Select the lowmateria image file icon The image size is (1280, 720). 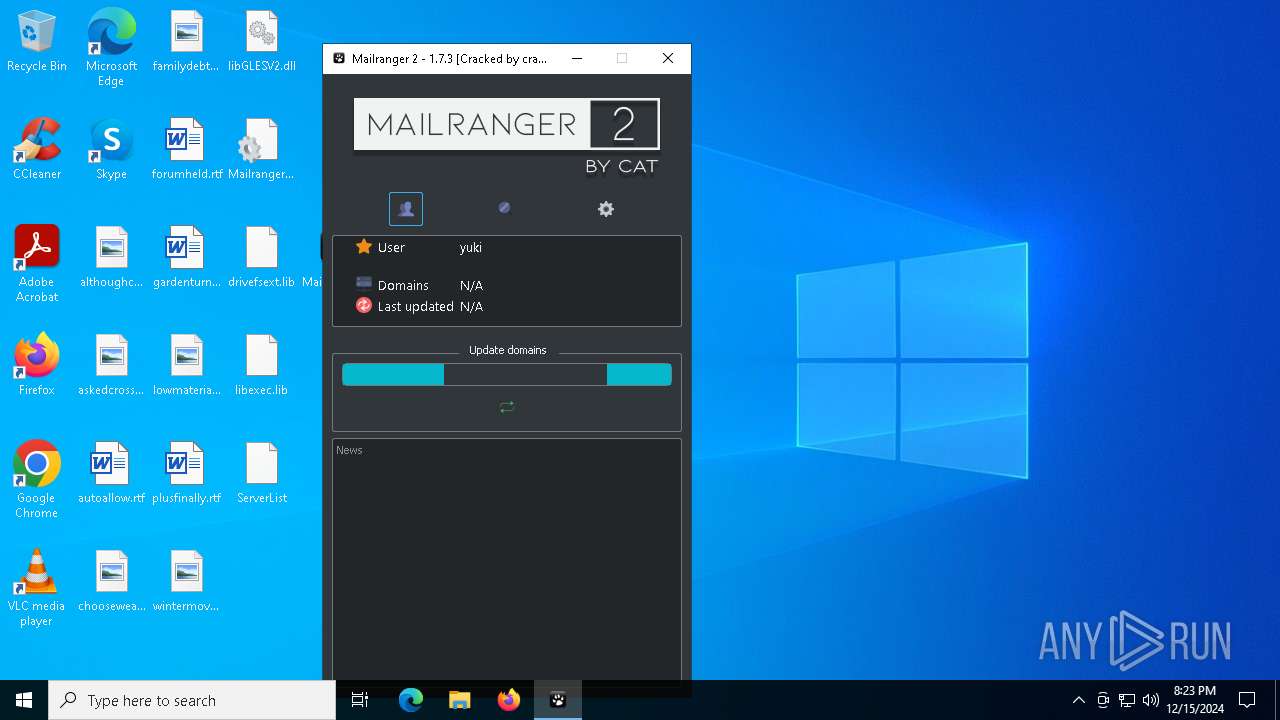(186, 366)
